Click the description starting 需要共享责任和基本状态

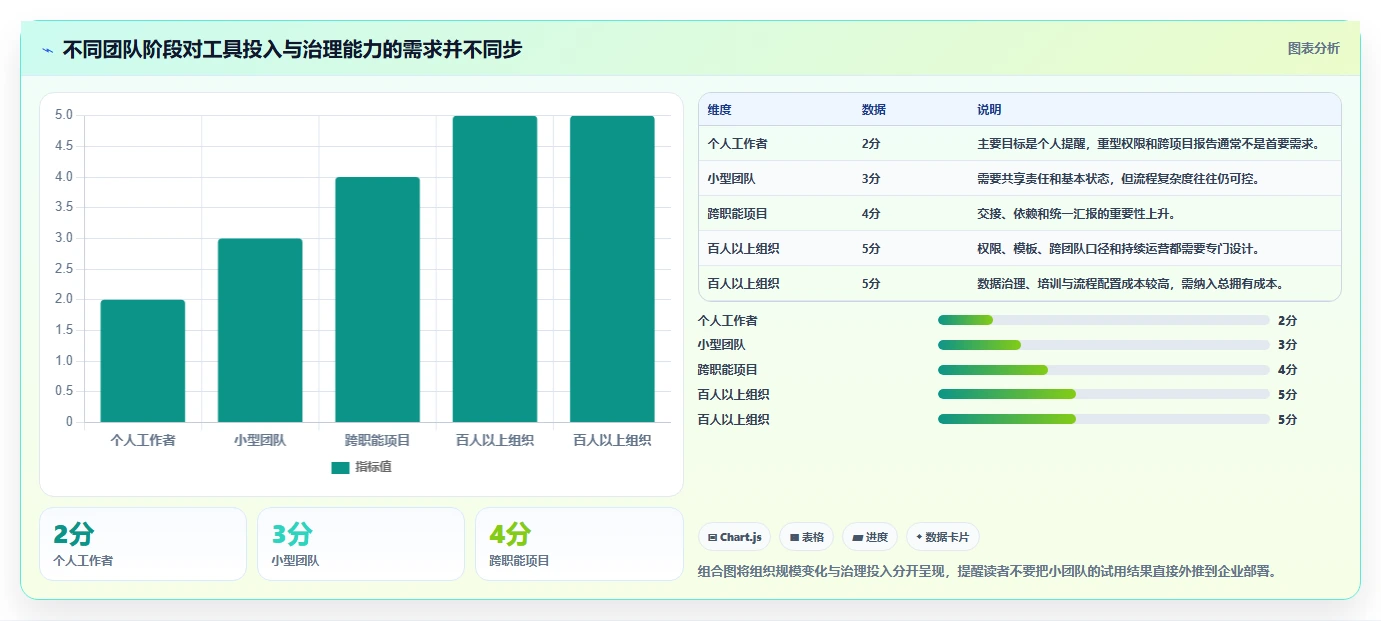tap(1118, 179)
